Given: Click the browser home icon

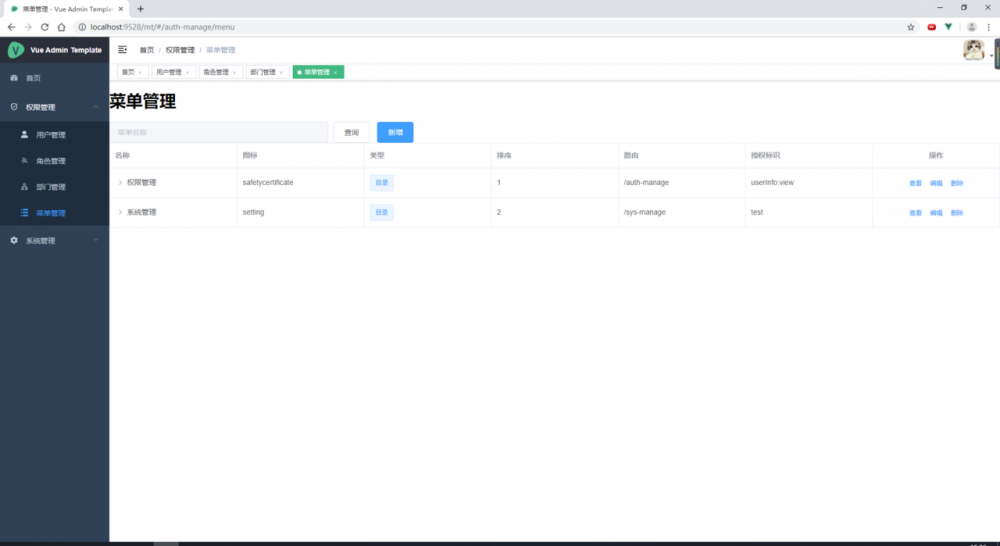Looking at the screenshot, I should [x=61, y=27].
